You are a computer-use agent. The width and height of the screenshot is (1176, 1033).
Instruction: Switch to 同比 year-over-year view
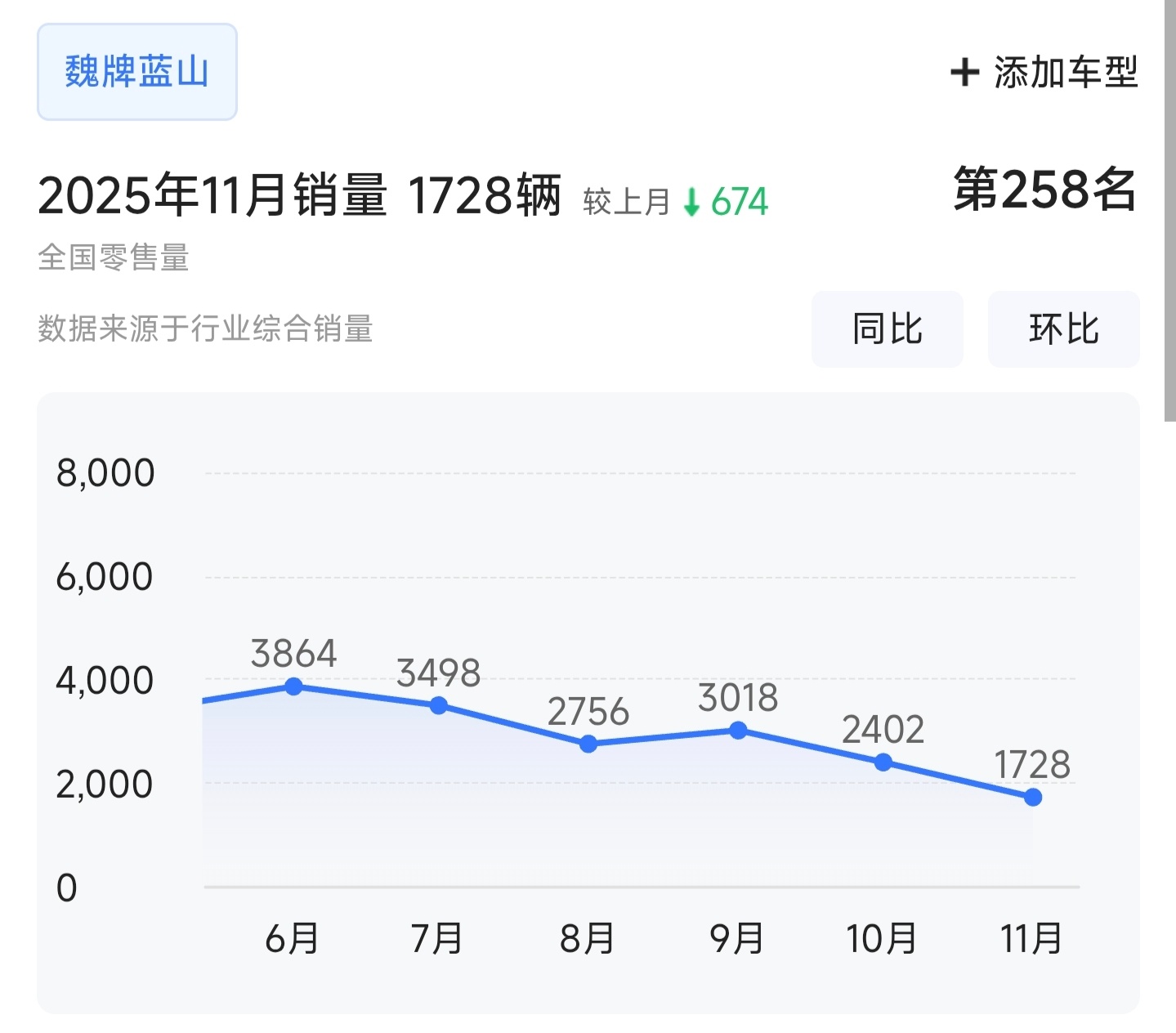(x=888, y=329)
